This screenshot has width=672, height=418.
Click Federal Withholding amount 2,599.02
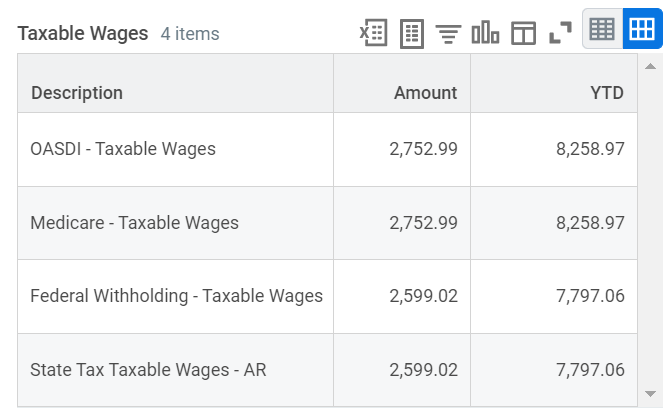tap(423, 296)
